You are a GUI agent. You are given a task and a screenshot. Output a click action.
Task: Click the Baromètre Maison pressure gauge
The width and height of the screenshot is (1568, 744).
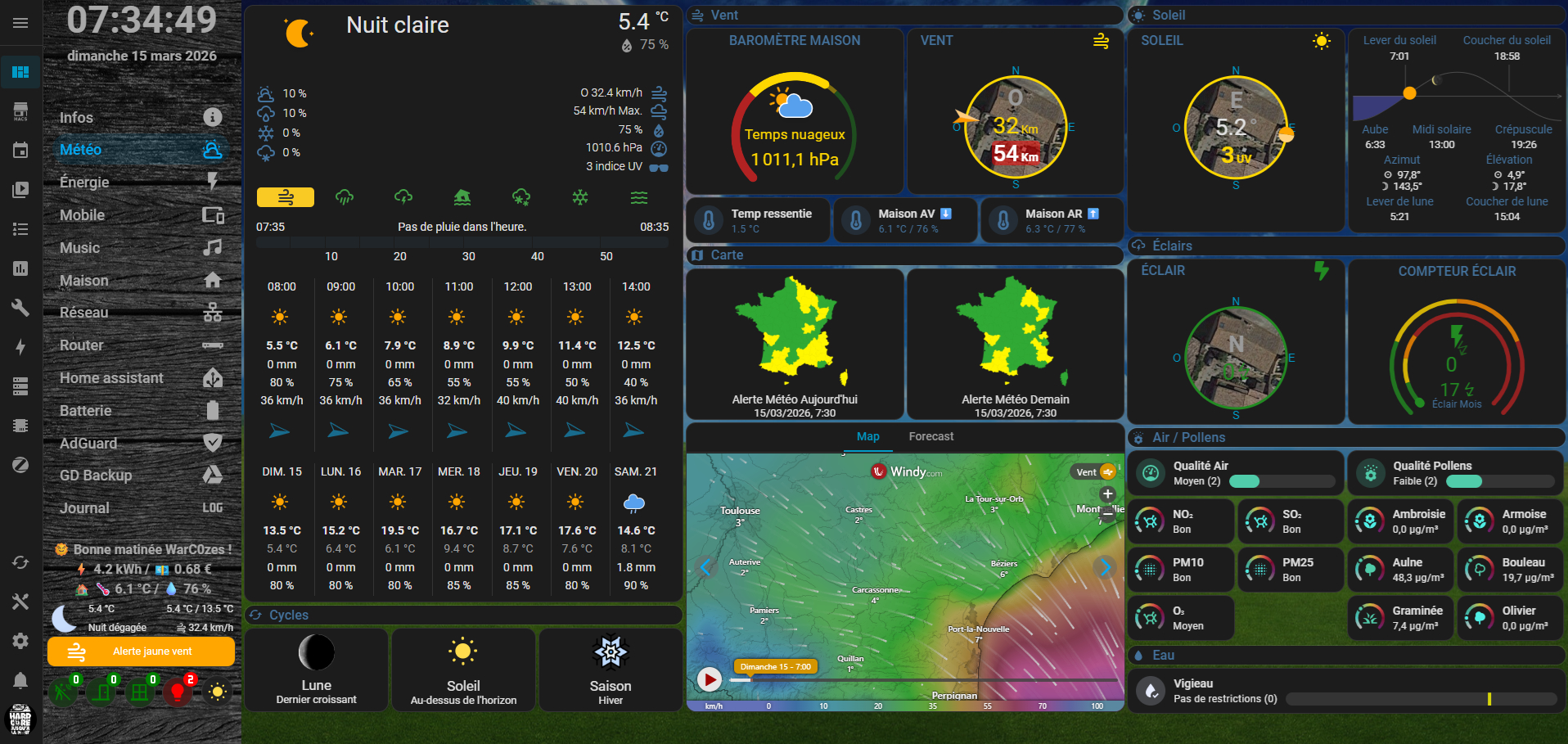[794, 127]
